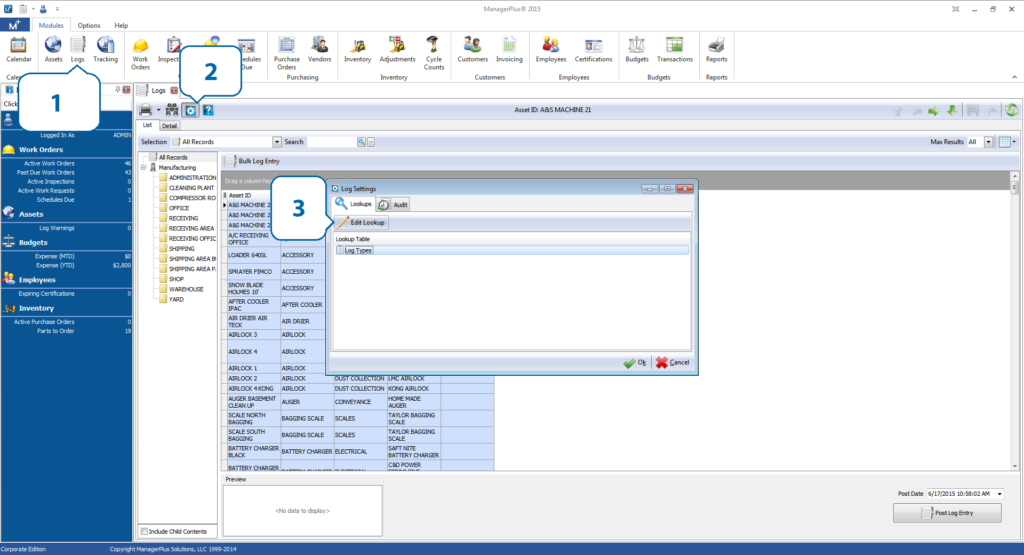
Task: Open Inventory Adjustments
Action: [397, 50]
